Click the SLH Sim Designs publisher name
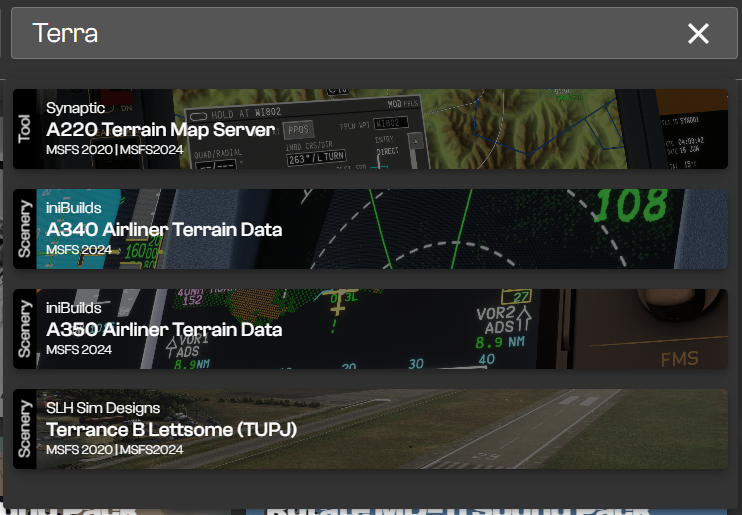This screenshot has height=515, width=742. pyautogui.click(x=103, y=408)
